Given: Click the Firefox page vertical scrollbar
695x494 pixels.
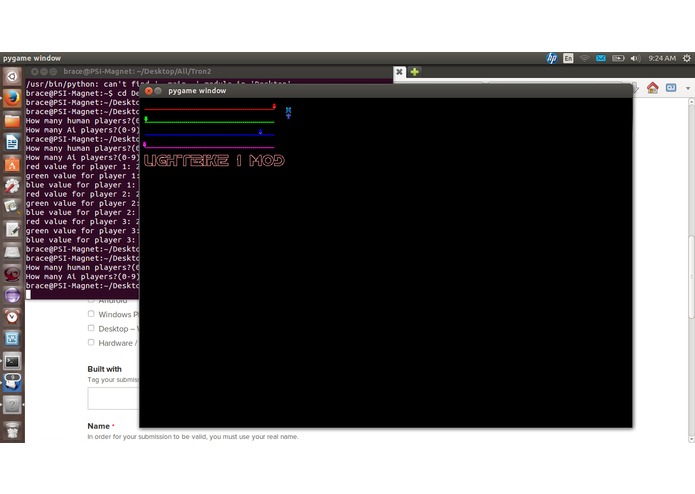Looking at the screenshot, I should pos(691,278).
